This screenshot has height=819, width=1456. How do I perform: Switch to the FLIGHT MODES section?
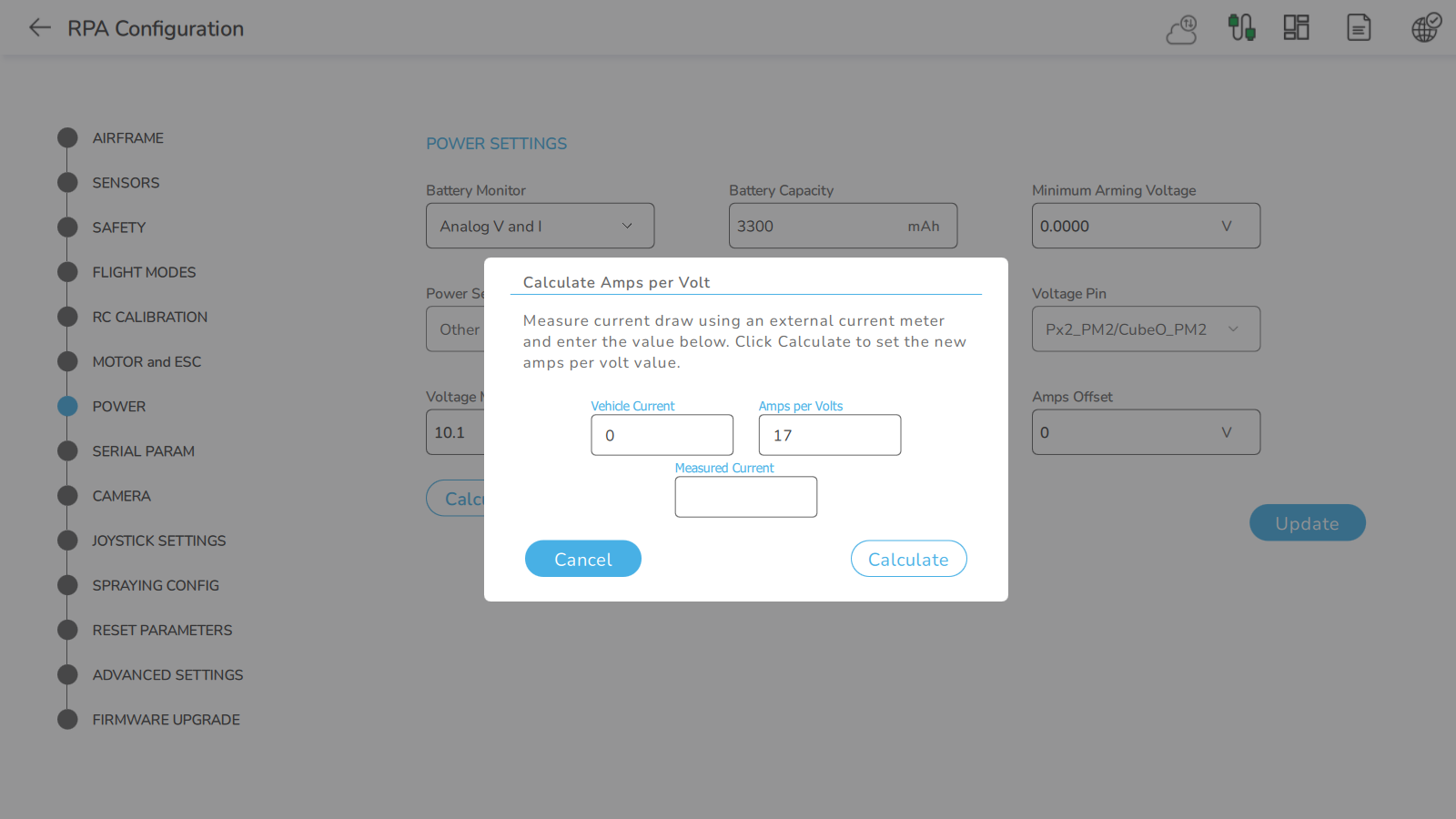click(x=144, y=272)
